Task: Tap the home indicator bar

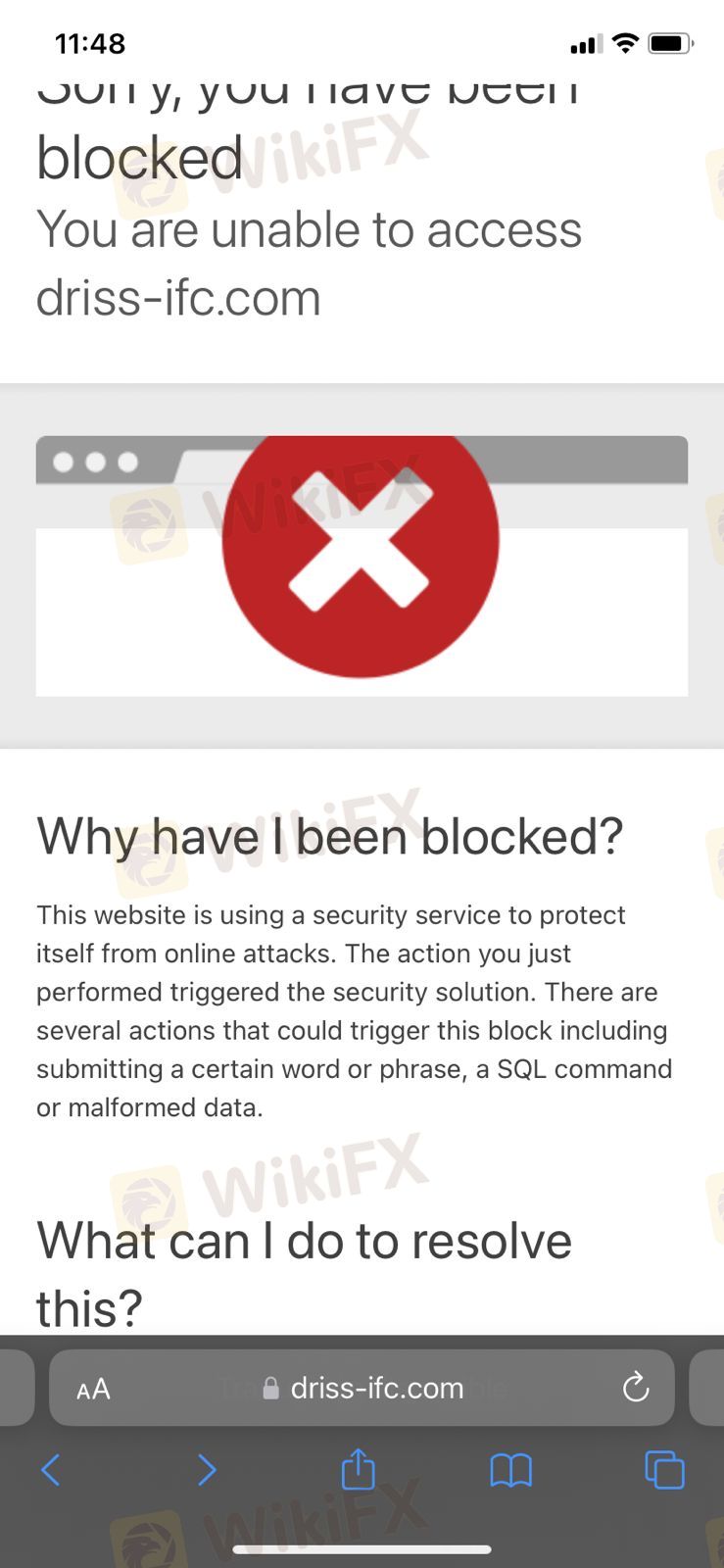Action: point(362,1549)
